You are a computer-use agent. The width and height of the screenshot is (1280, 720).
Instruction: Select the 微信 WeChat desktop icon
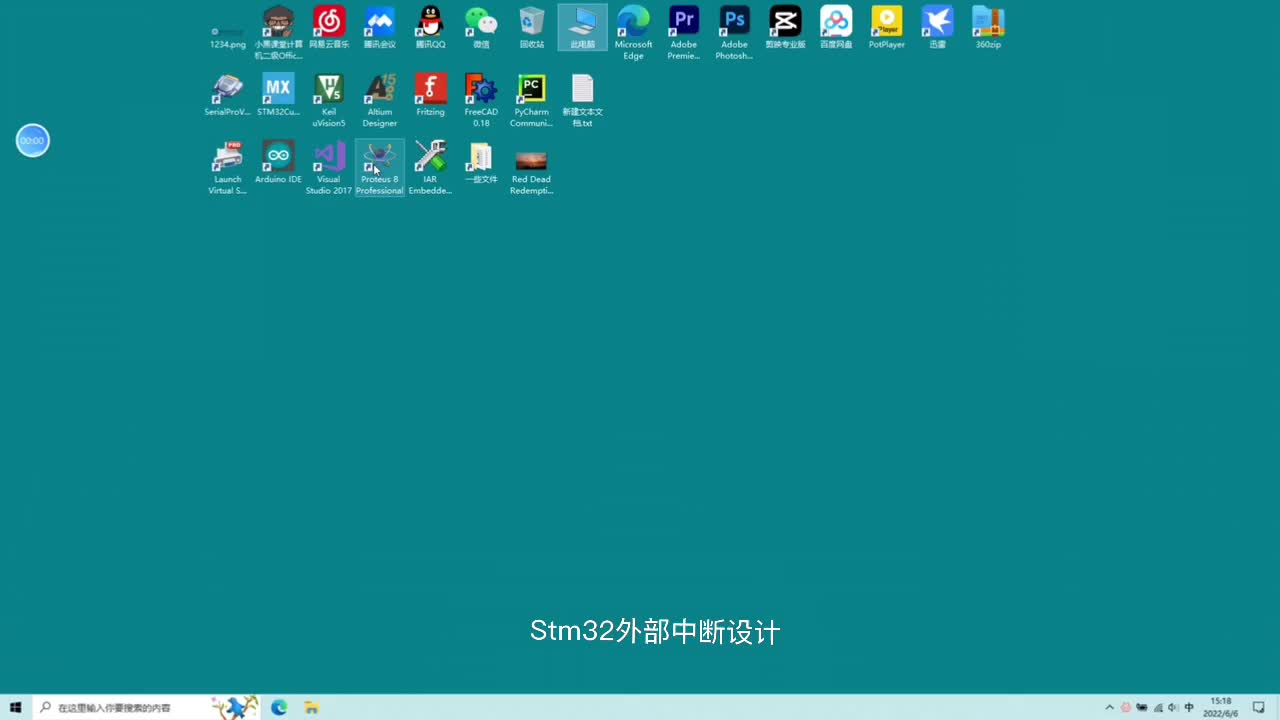pyautogui.click(x=481, y=28)
